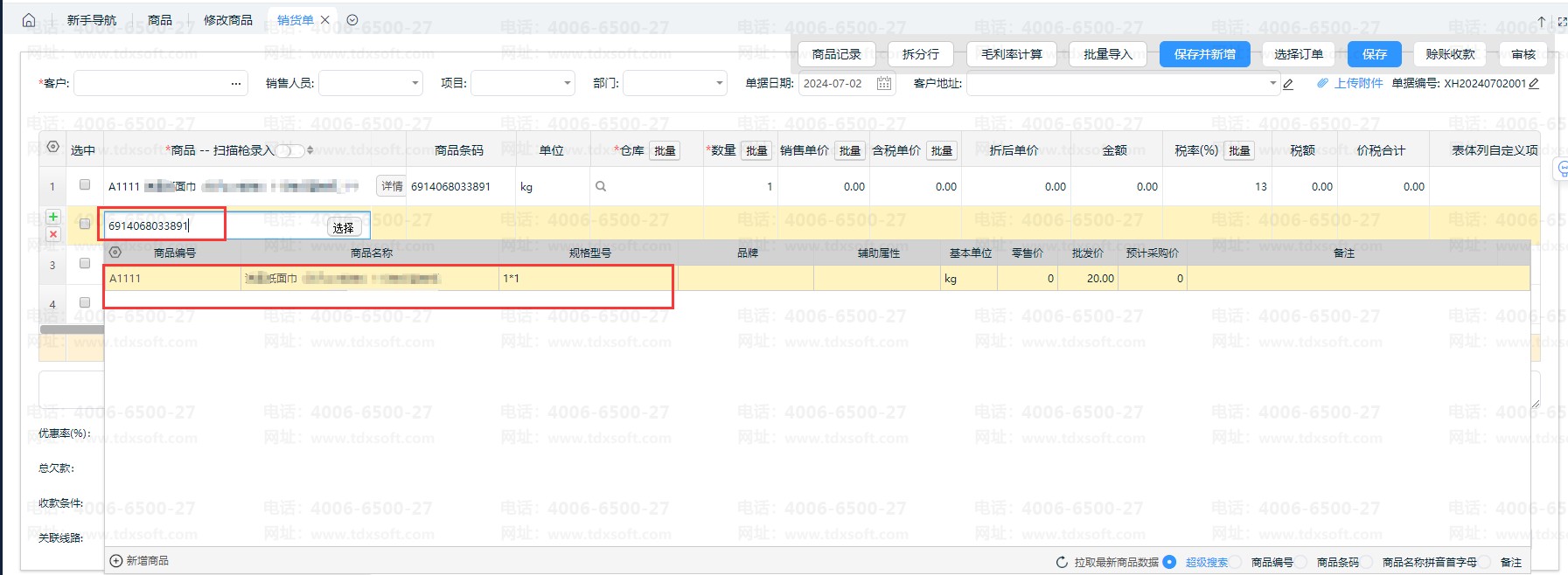Click pencil icon next to 单据编号
Image resolution: width=1568 pixels, height=575 pixels.
pyautogui.click(x=1534, y=84)
